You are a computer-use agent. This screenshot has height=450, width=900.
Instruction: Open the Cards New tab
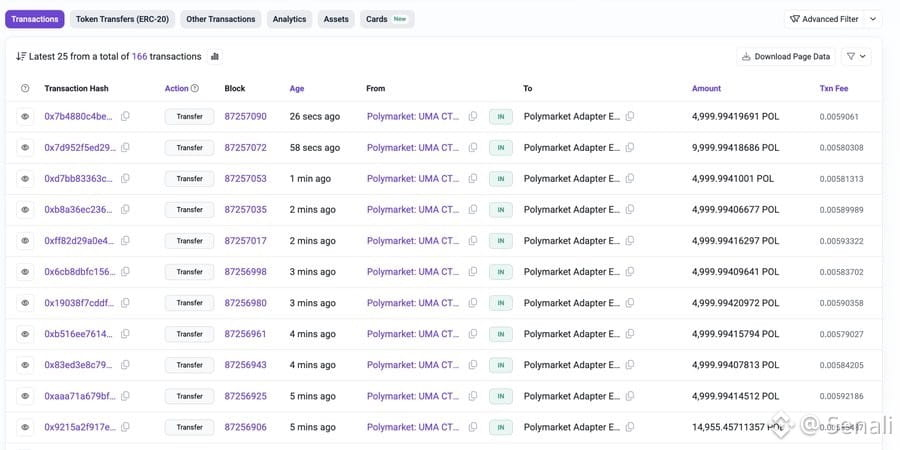387,19
